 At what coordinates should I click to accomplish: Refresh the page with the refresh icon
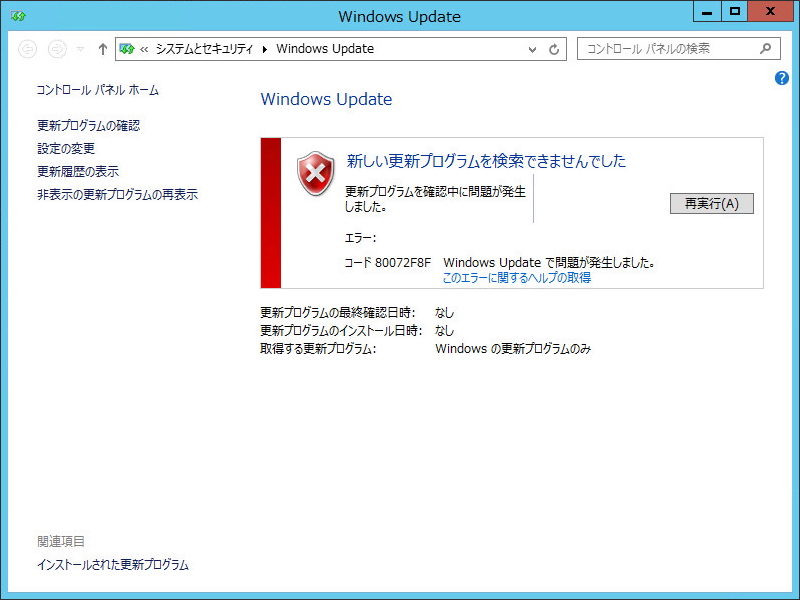(x=554, y=49)
